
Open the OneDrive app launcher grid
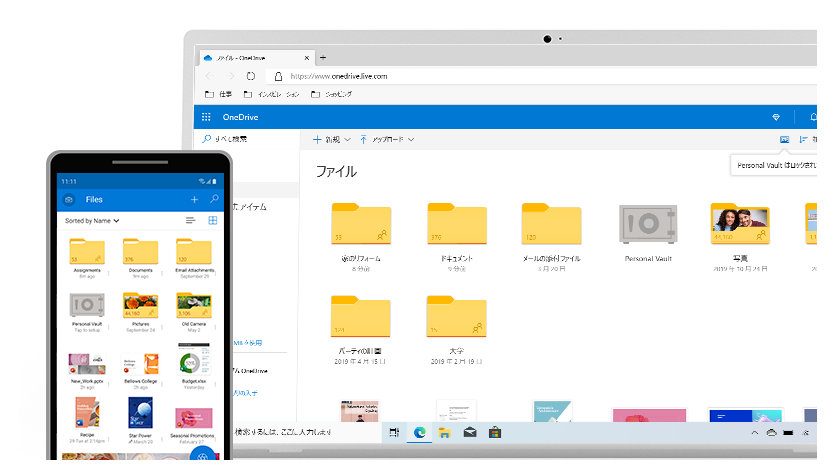point(206,117)
